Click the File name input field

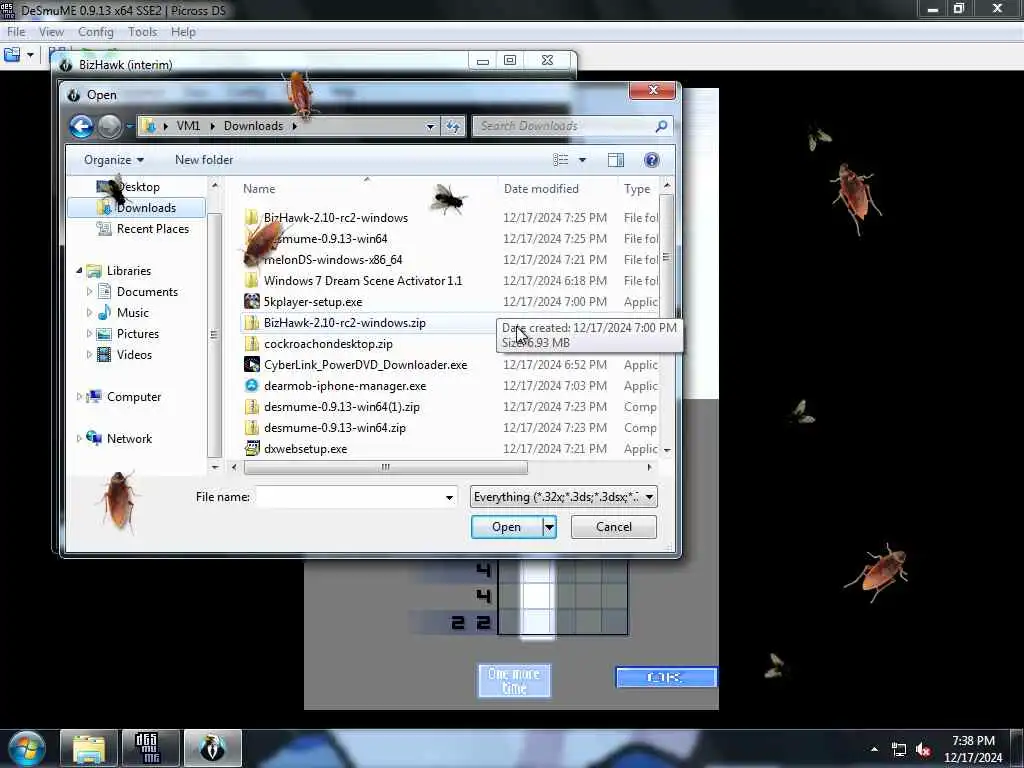[349, 497]
